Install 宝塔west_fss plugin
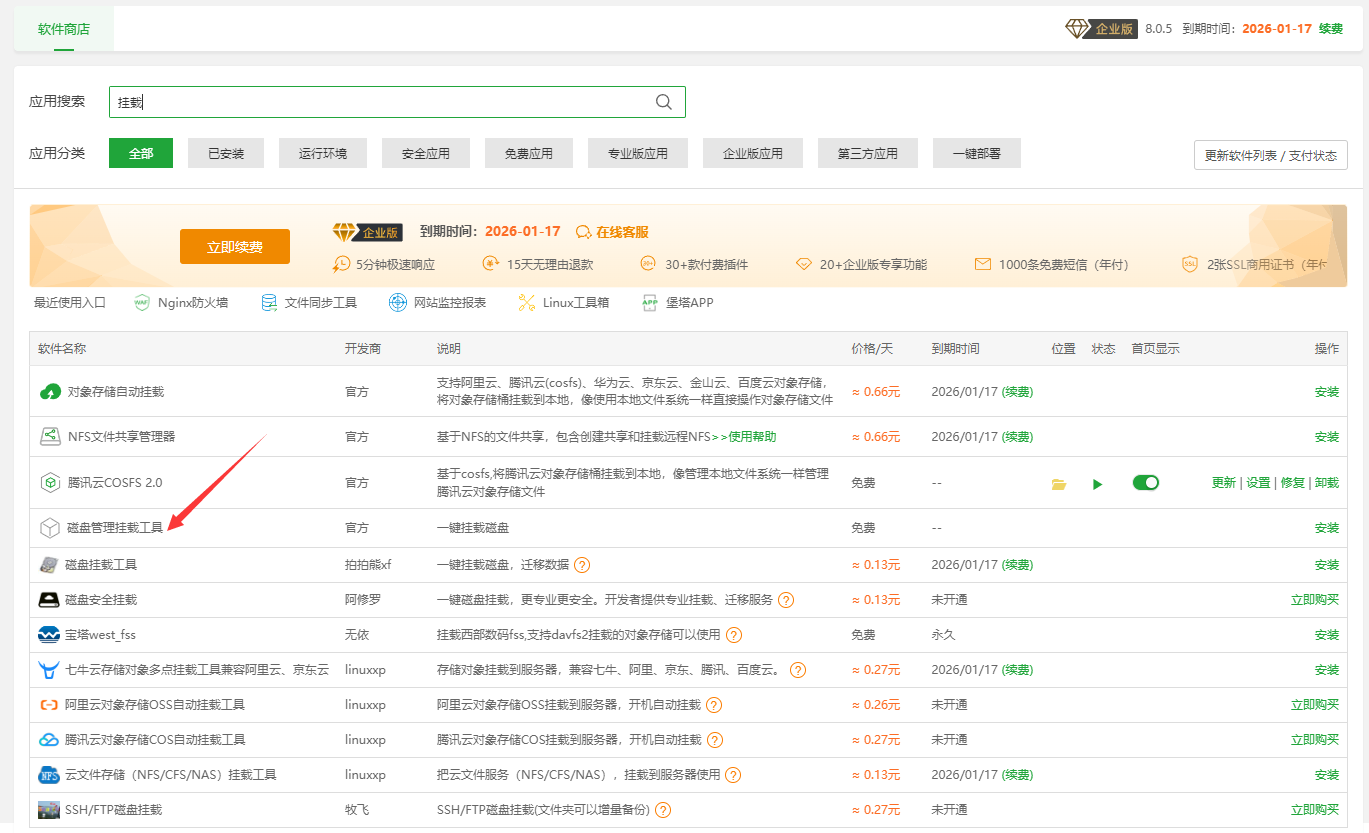1369x833 pixels. [1327, 635]
